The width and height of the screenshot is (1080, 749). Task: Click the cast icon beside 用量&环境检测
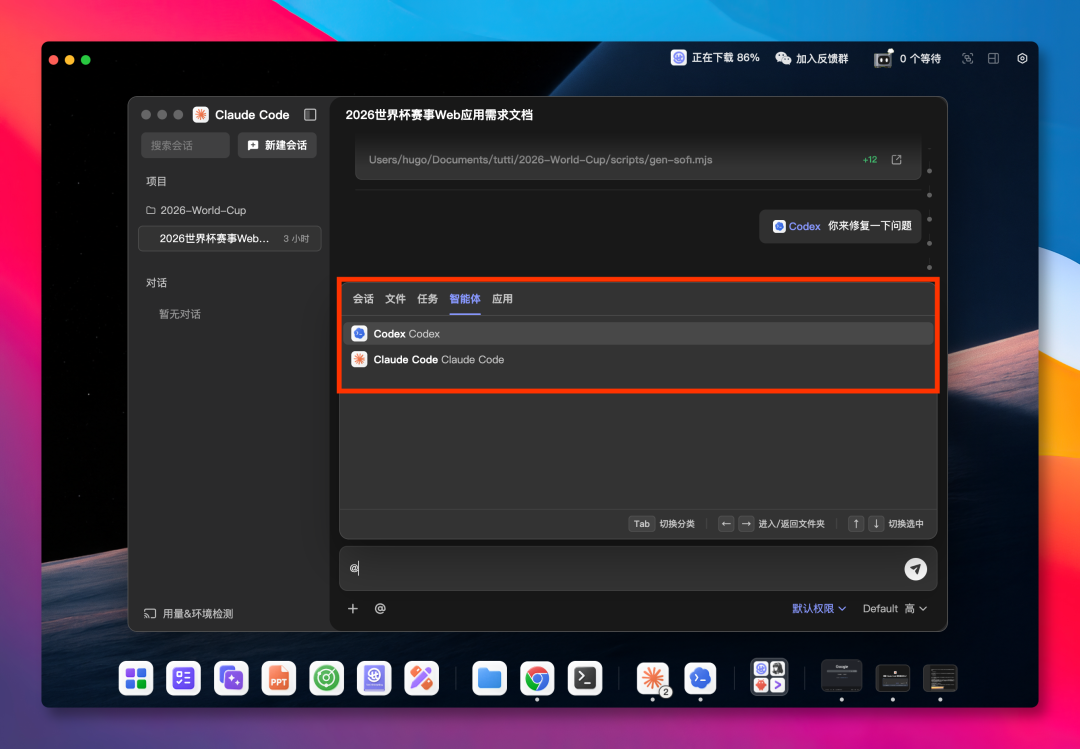149,613
